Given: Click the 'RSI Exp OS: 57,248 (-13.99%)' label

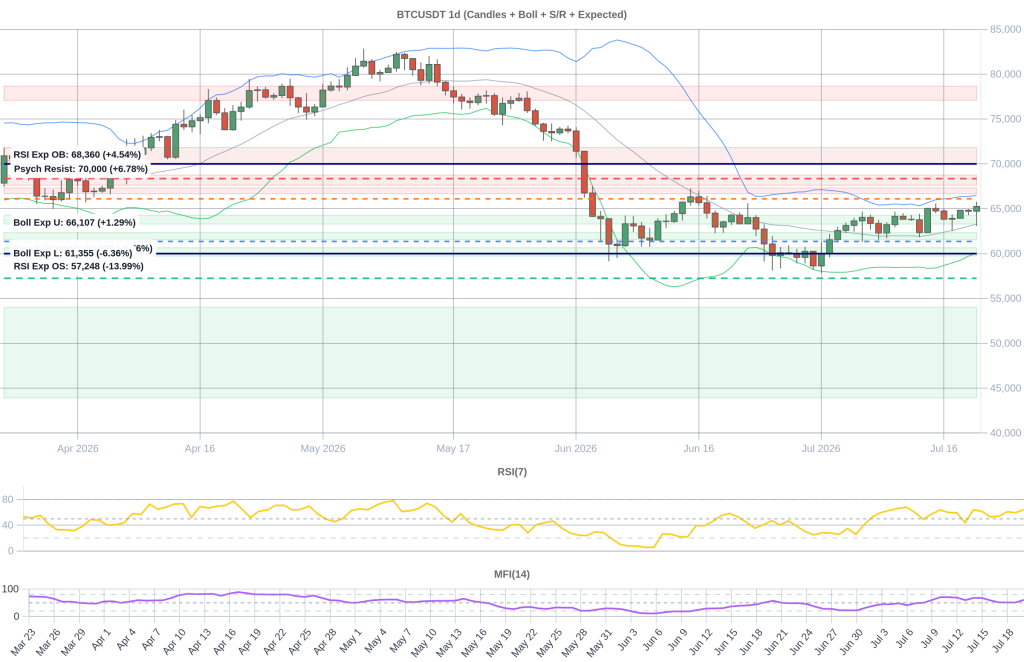Looking at the screenshot, I should (x=78, y=266).
